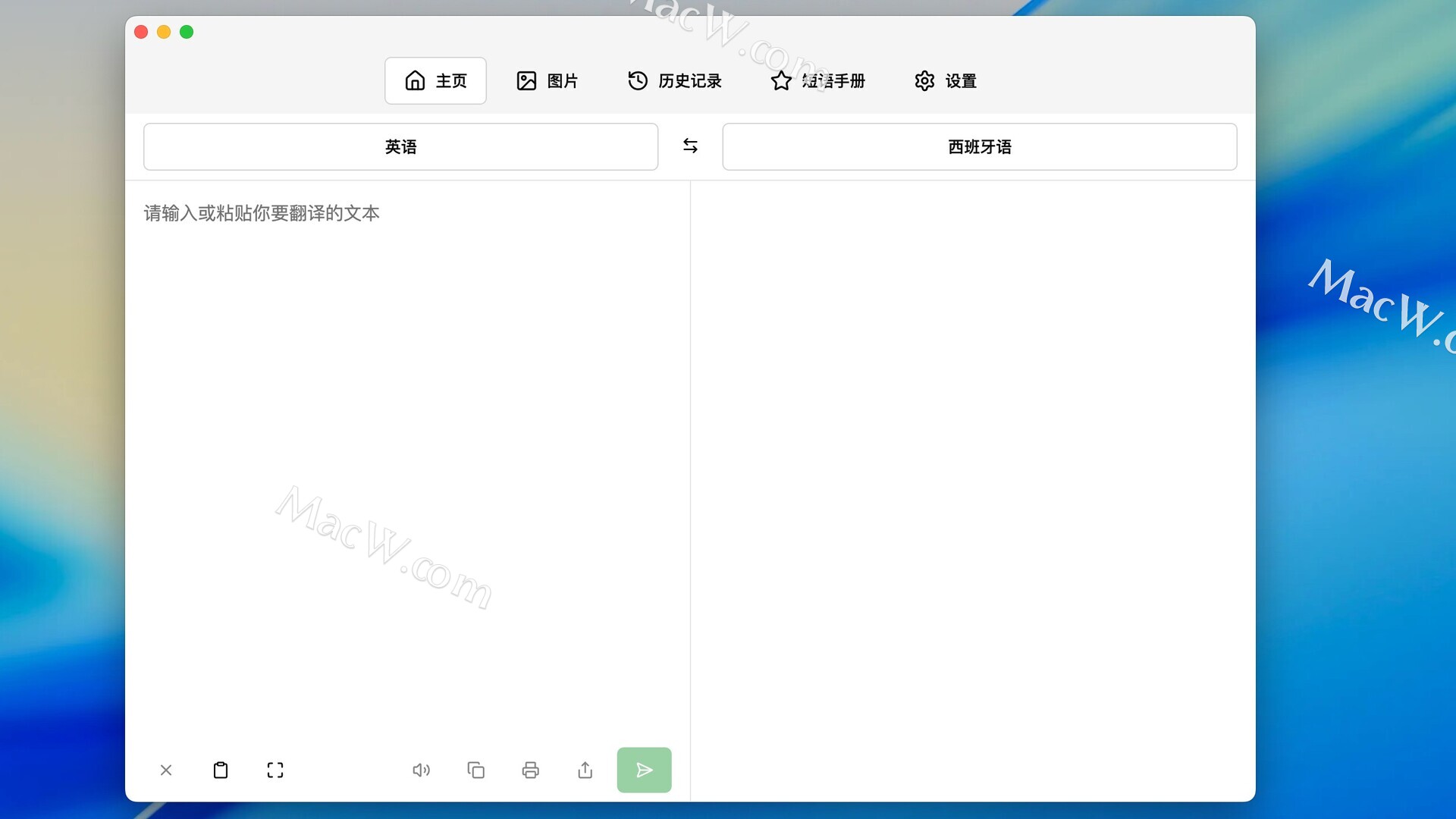1456x819 pixels.
Task: Share text via the share icon
Action: pyautogui.click(x=585, y=770)
